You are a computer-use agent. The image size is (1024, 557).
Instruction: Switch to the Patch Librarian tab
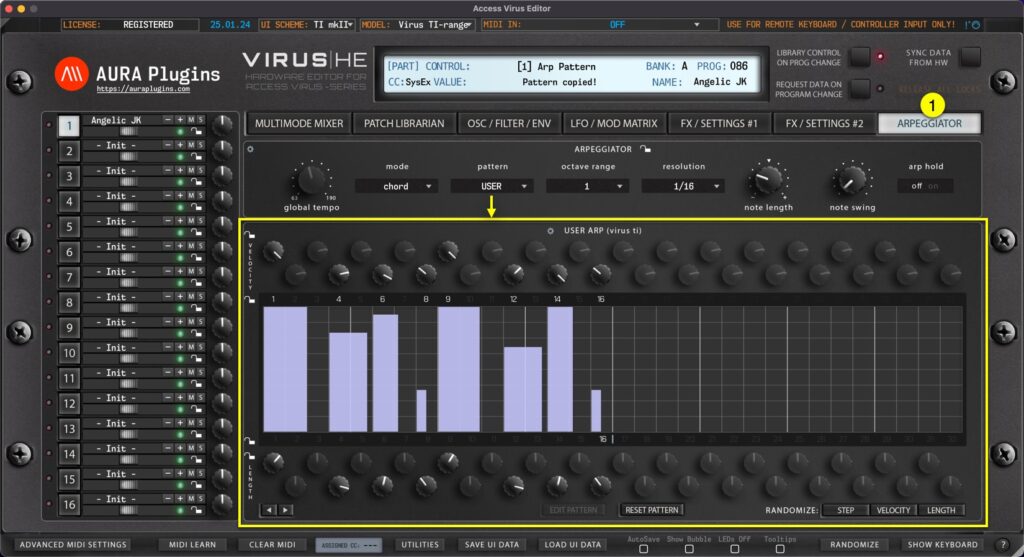(x=404, y=123)
